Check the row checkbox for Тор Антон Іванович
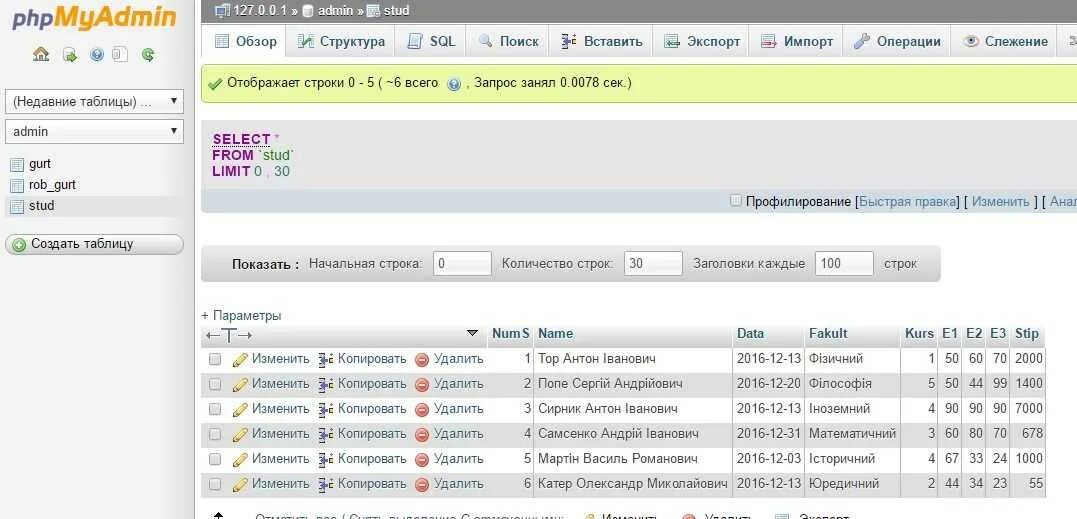1077x519 pixels. (215, 359)
